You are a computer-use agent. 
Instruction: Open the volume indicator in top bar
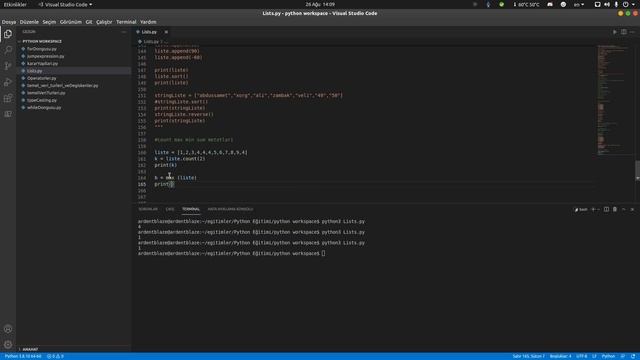(607, 4)
